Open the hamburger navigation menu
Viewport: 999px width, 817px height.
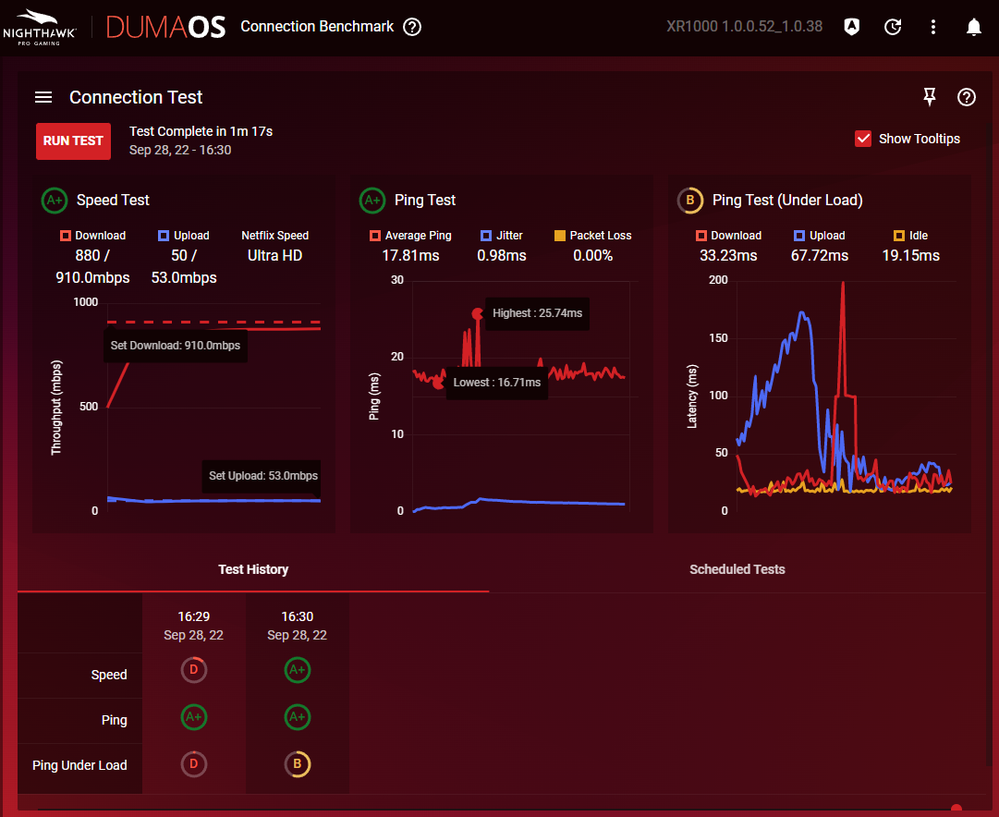coord(43,97)
